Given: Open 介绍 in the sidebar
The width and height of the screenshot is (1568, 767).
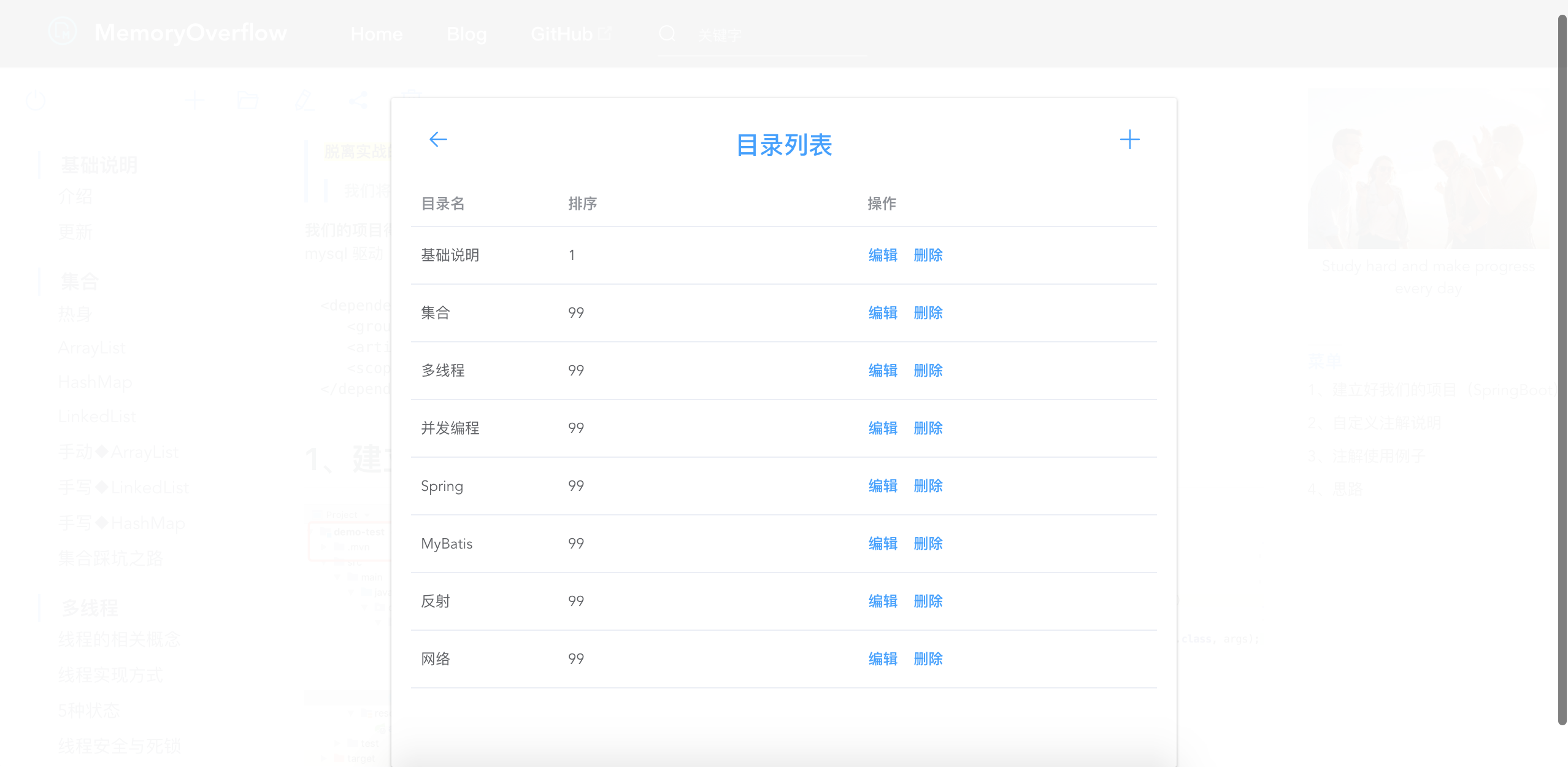Looking at the screenshot, I should coord(75,197).
